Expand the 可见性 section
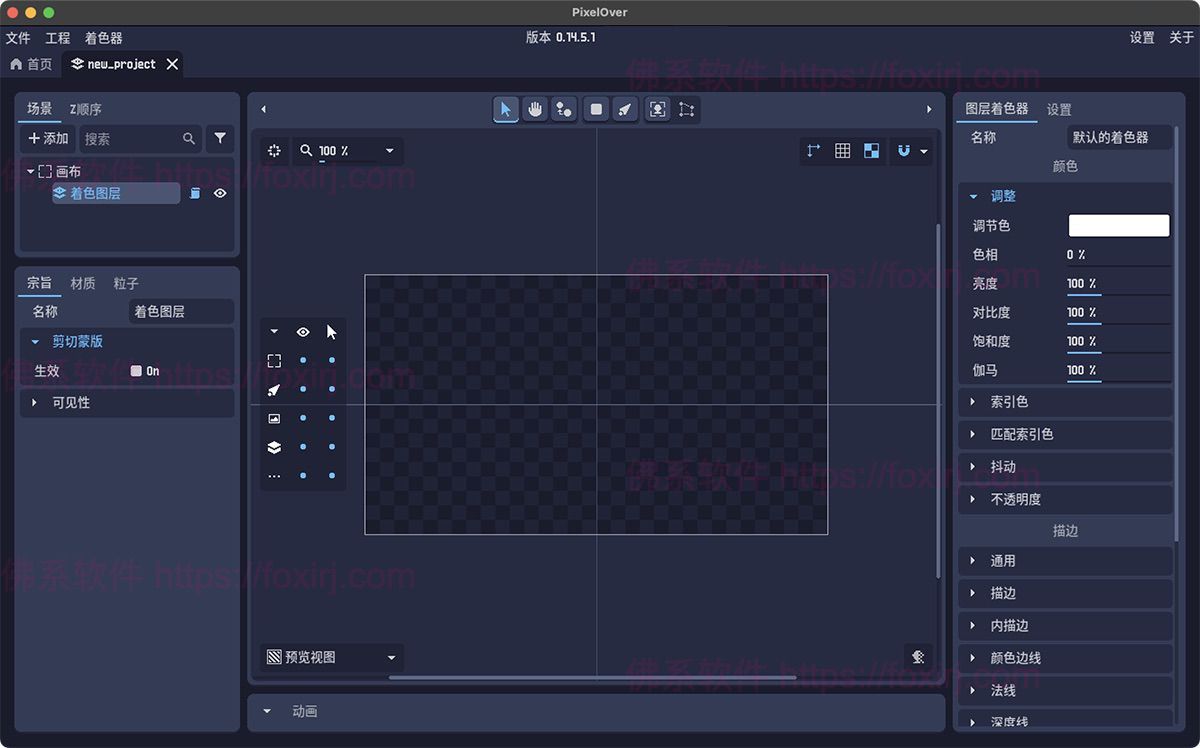This screenshot has height=748, width=1200. point(71,403)
